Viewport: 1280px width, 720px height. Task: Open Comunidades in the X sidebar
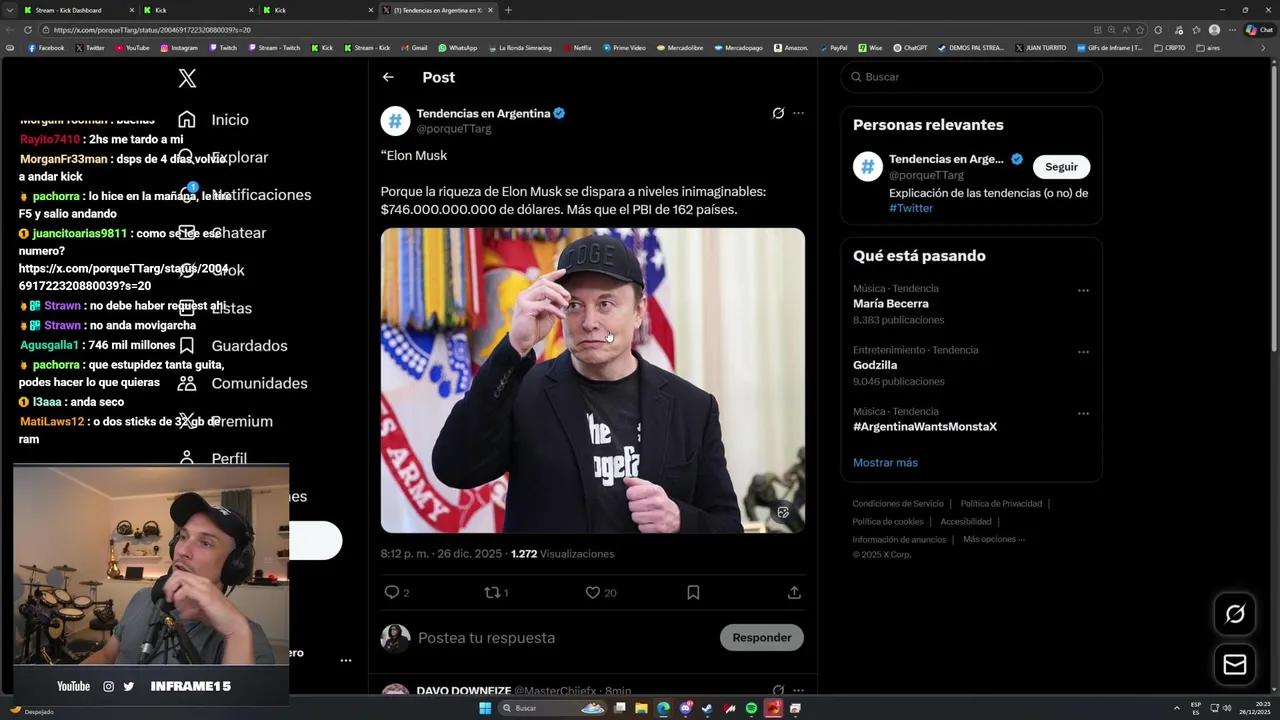pos(242,384)
